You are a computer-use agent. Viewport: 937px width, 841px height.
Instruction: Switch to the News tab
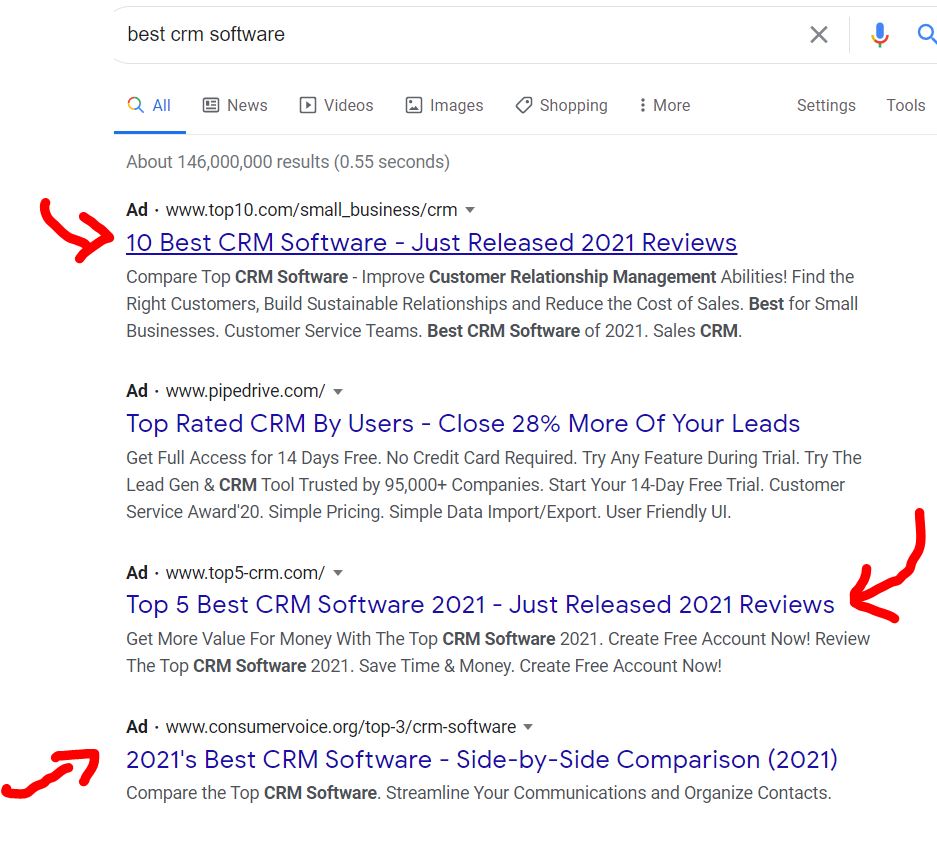coord(235,106)
